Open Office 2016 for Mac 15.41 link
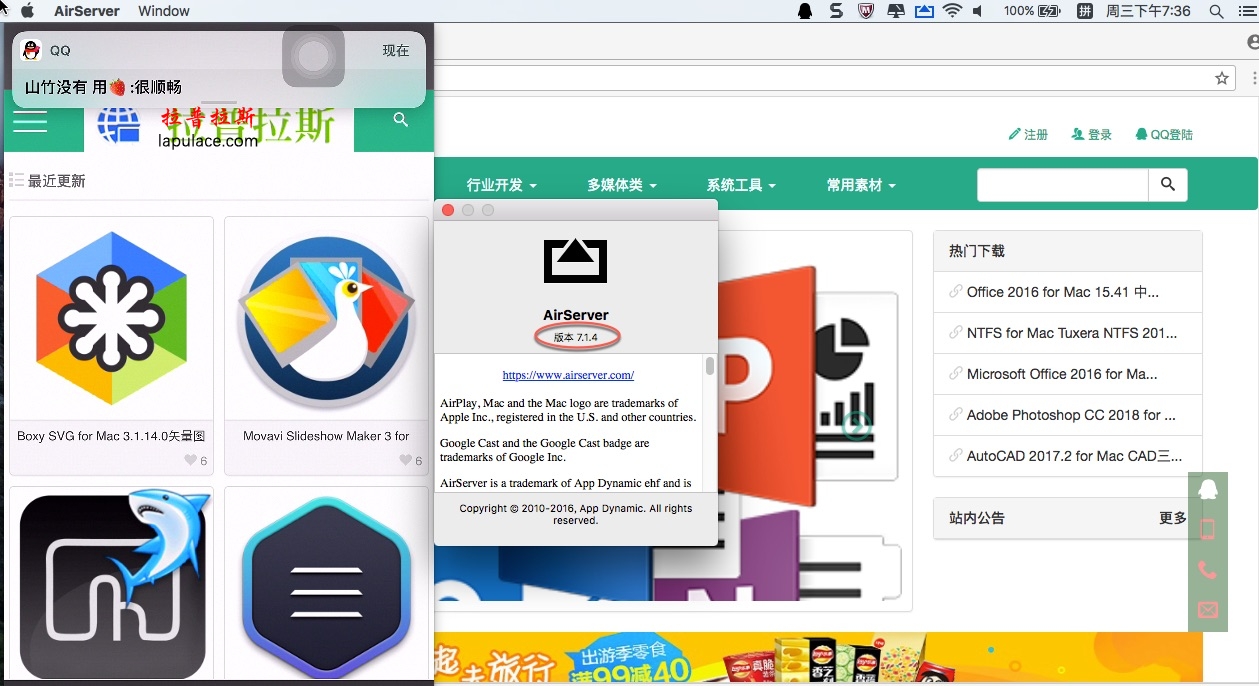Screen dimensions: 1259x686 [1063, 292]
